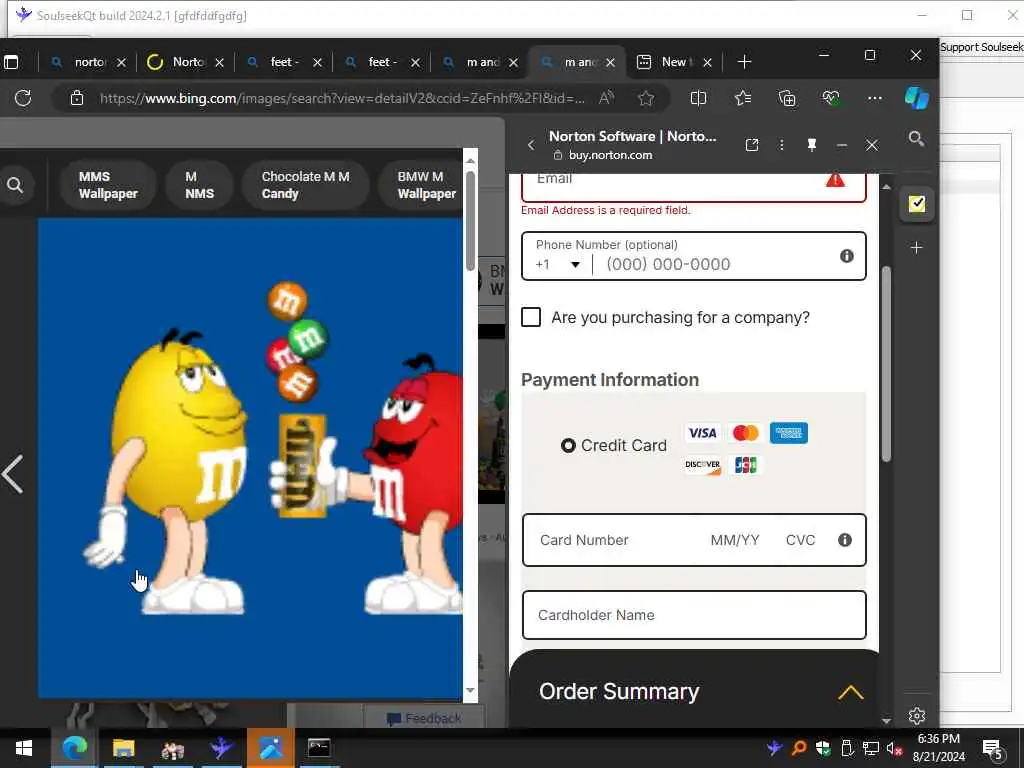1024x768 pixels.
Task: Click the phone number info icon
Action: click(x=846, y=256)
